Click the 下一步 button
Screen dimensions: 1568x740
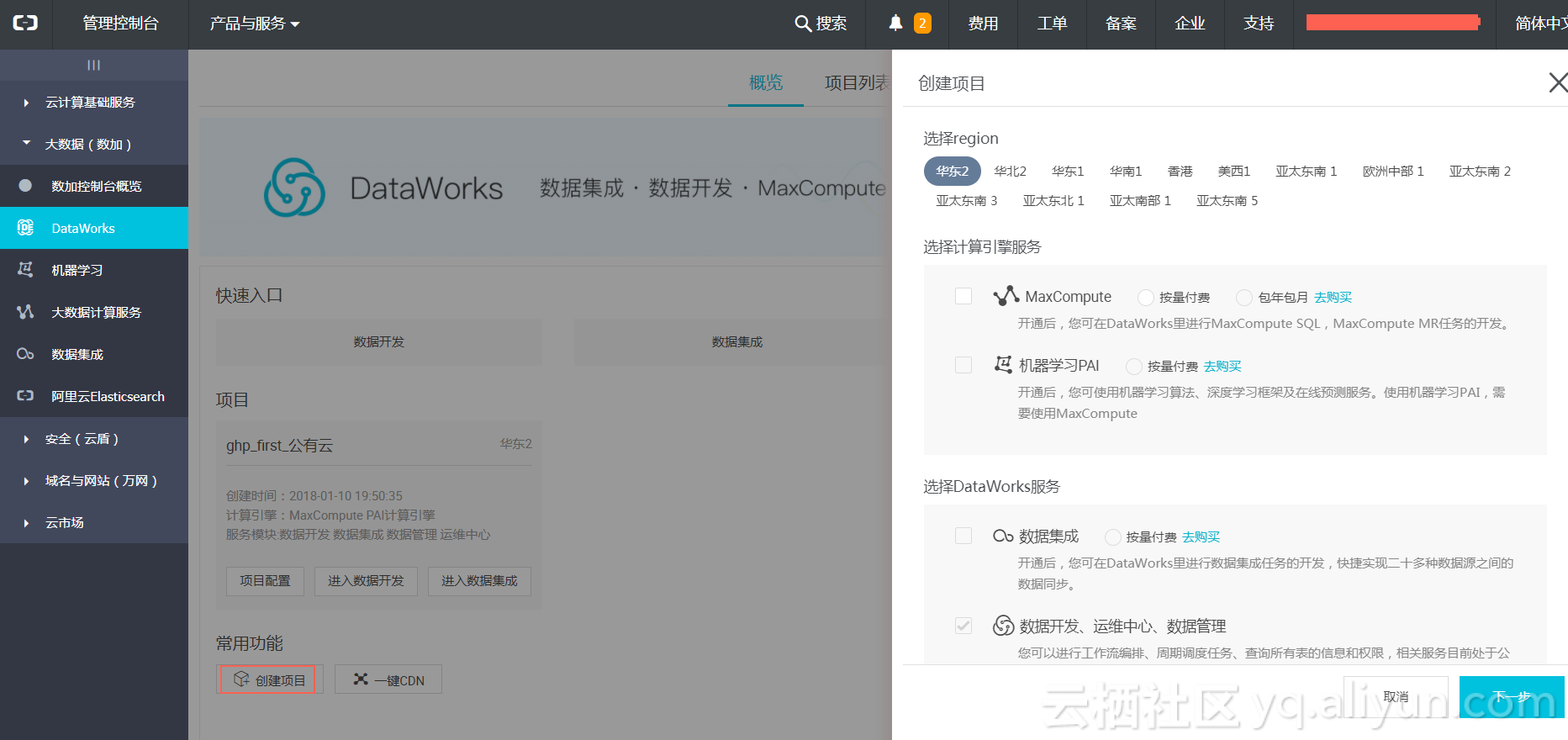1512,697
